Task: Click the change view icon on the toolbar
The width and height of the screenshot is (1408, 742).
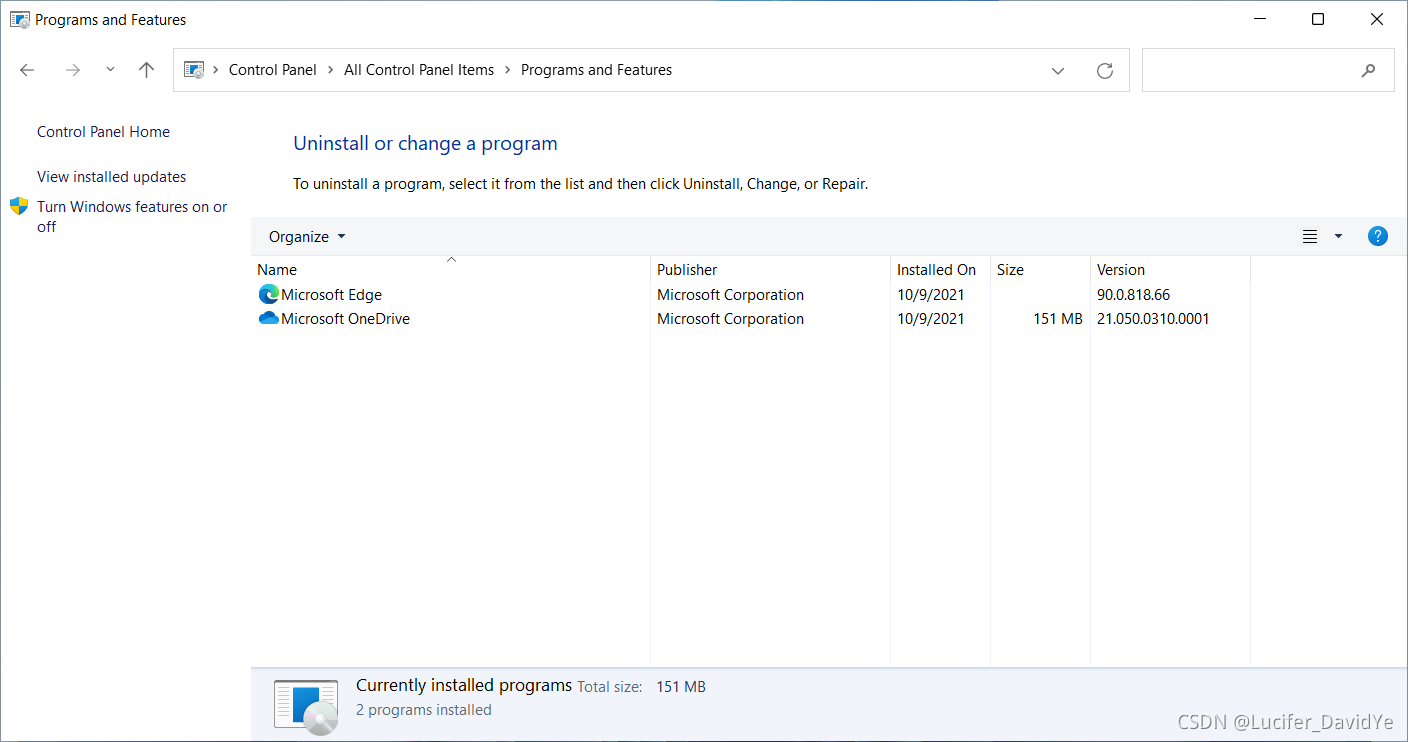Action: [1310, 236]
